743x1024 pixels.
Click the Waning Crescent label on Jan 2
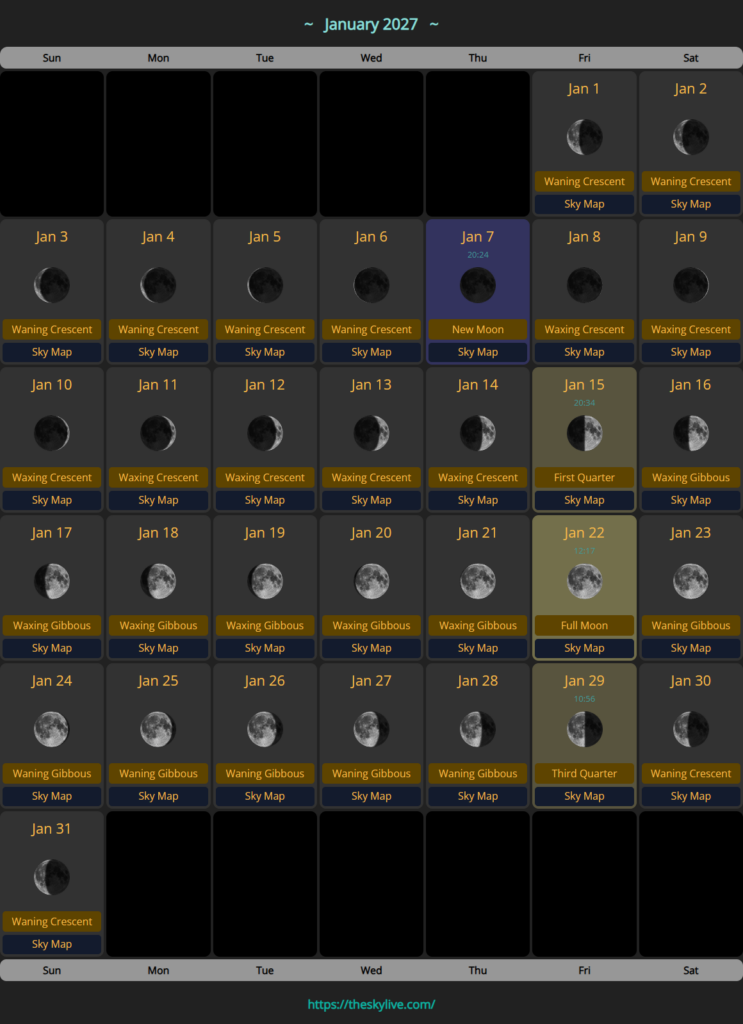tap(691, 182)
